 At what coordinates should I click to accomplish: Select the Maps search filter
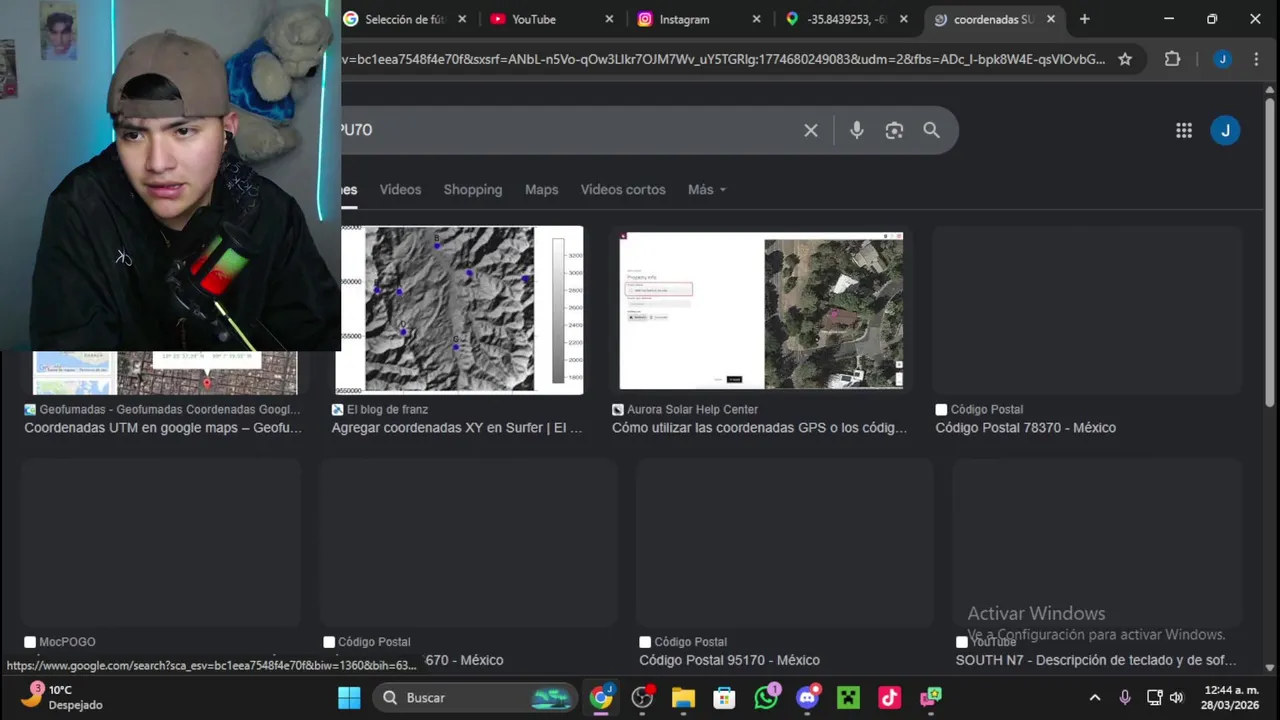[541, 189]
